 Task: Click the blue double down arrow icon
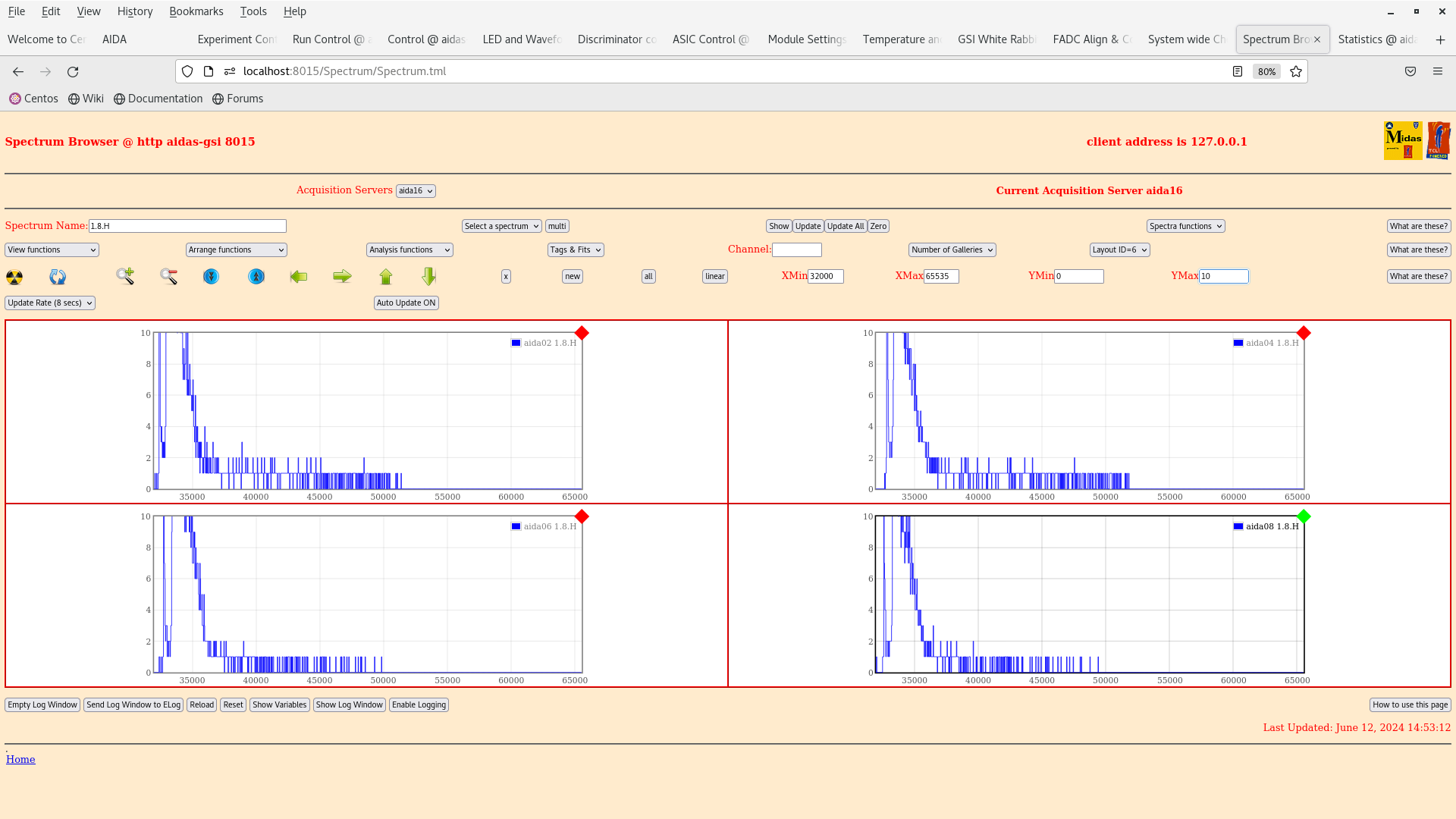(x=211, y=277)
